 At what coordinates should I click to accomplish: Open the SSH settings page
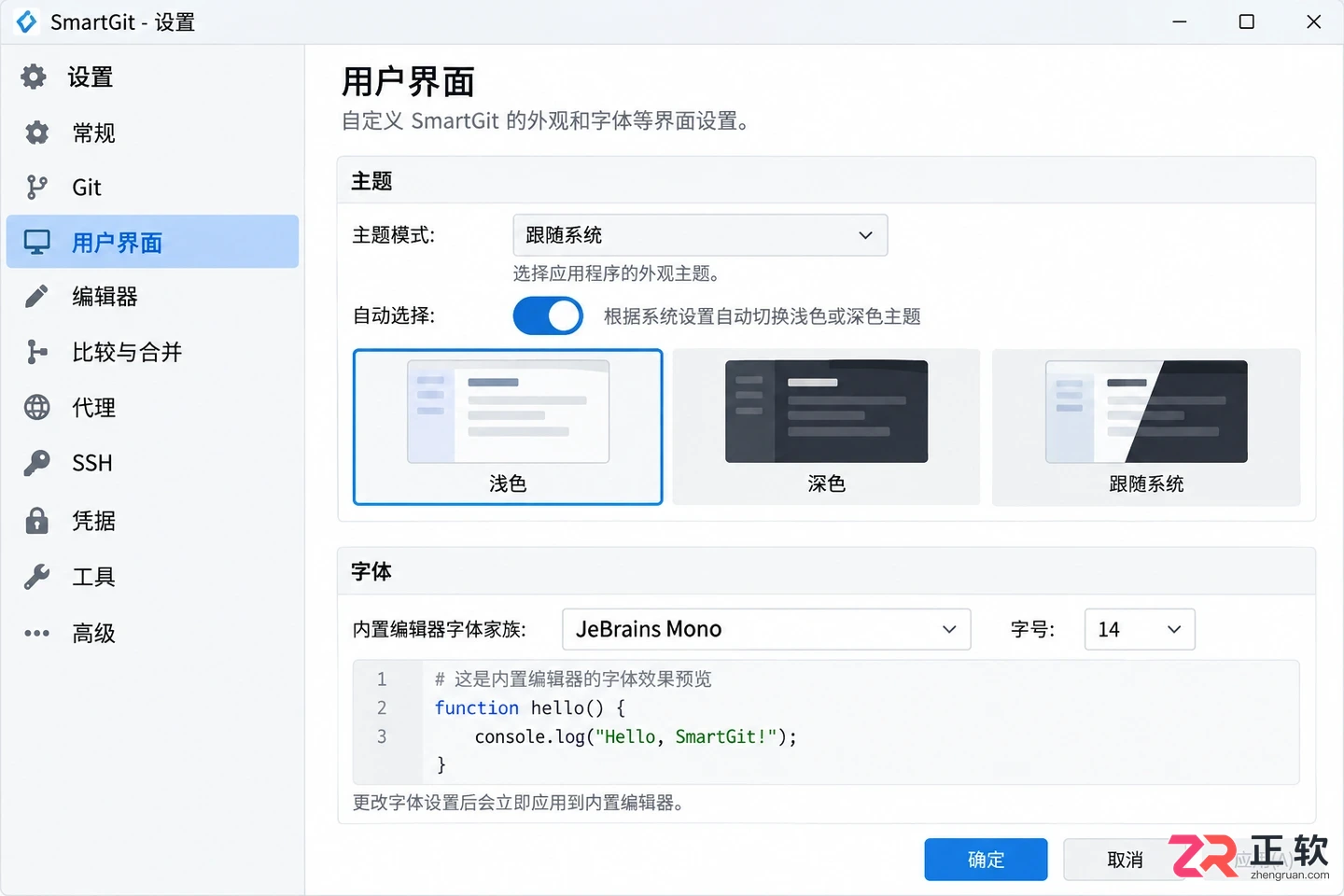[x=152, y=463]
